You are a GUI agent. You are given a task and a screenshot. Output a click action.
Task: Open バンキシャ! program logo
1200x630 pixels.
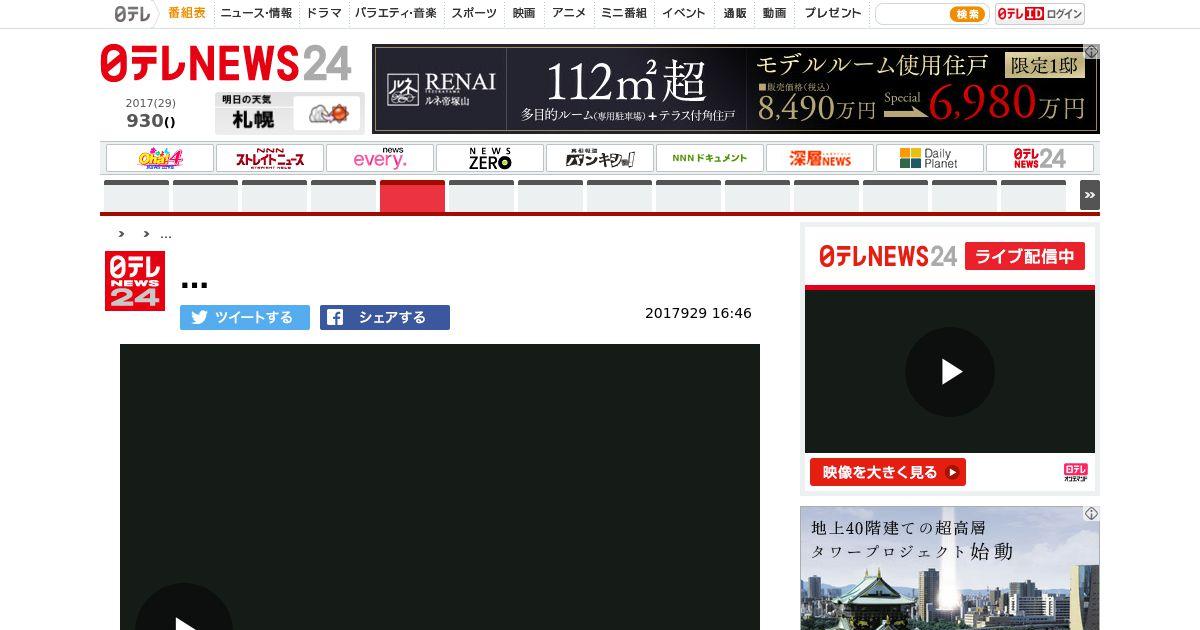point(600,158)
